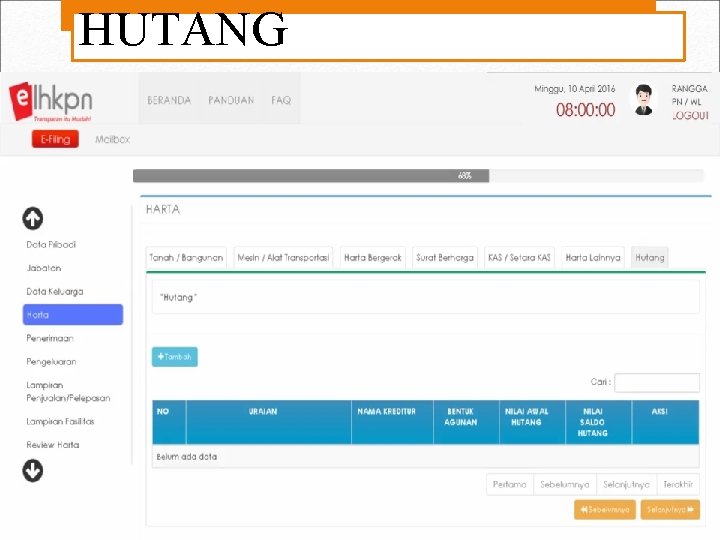Click the white Sebelumnya pagination button

tap(565, 484)
